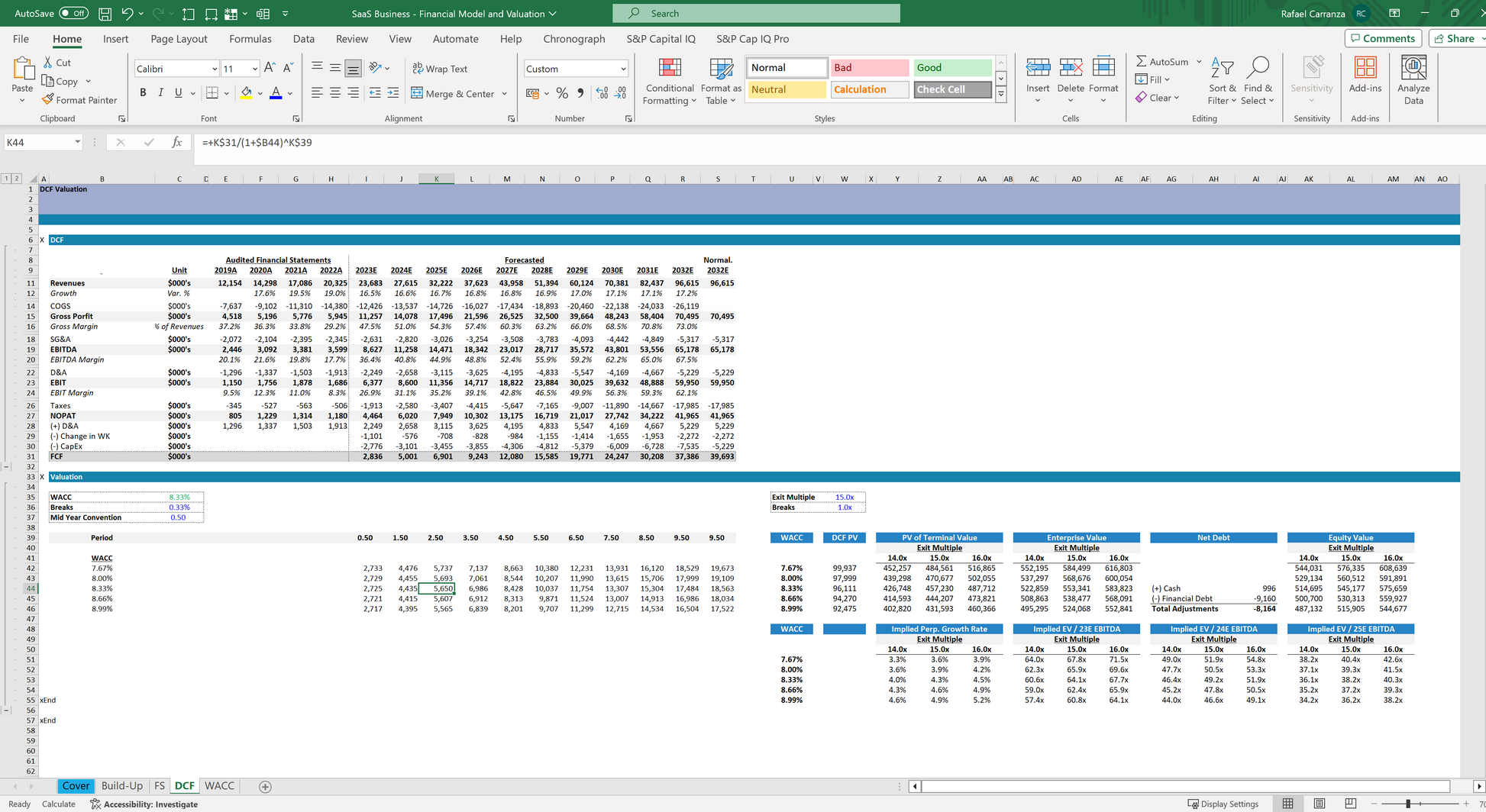Open Sort & Filter tool
Image resolution: width=1486 pixels, height=812 pixels.
tap(1222, 82)
